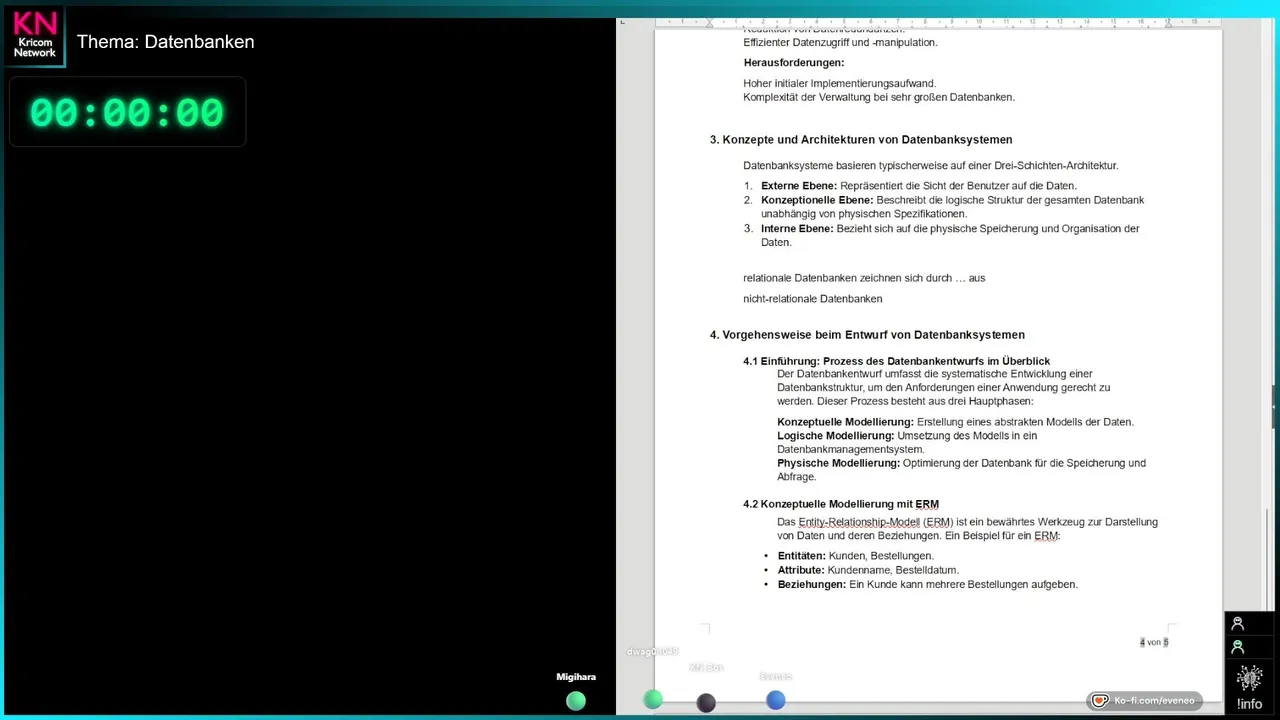This screenshot has width=1280, height=720.
Task: Click heading '4. Vorgehensweise beim Entwurf von Datenbanksystemen'
Action: point(867,335)
